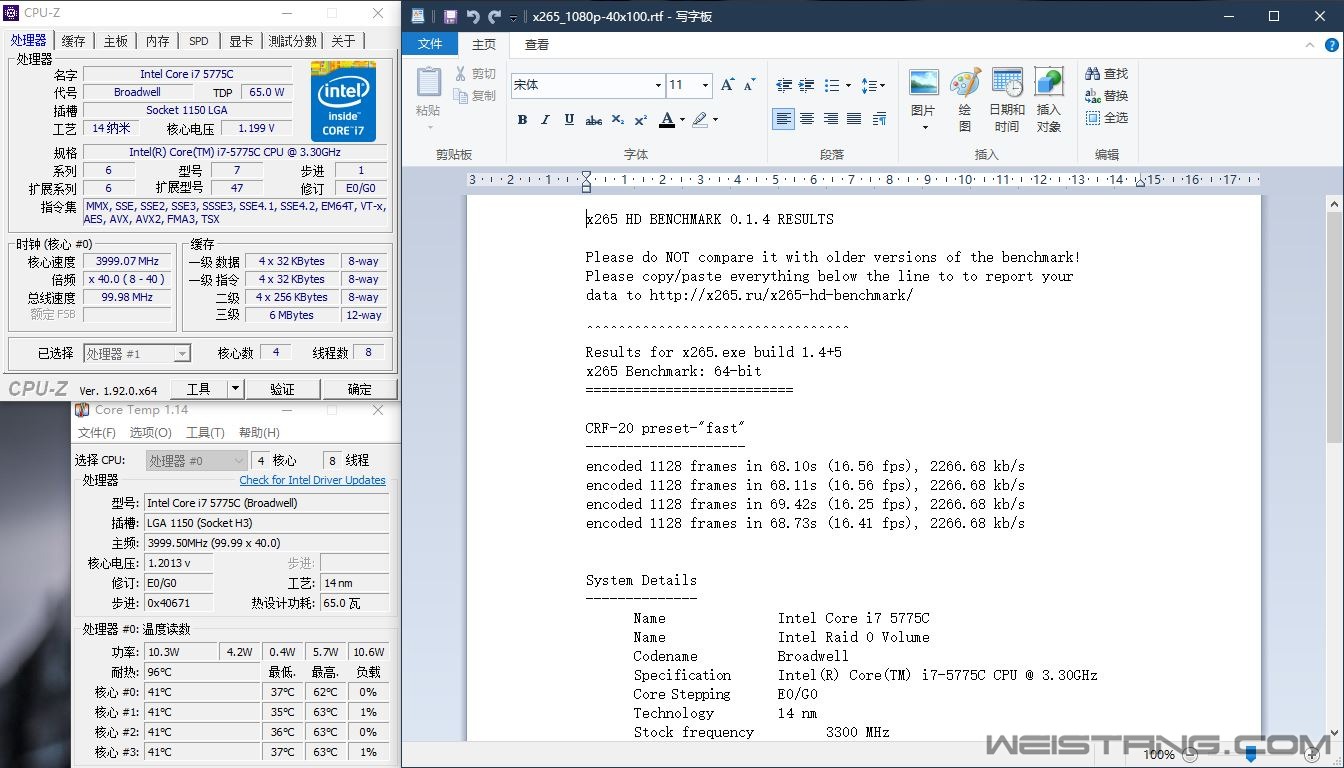Open Customize Quick Access Toolbar dropdown

click(x=514, y=18)
